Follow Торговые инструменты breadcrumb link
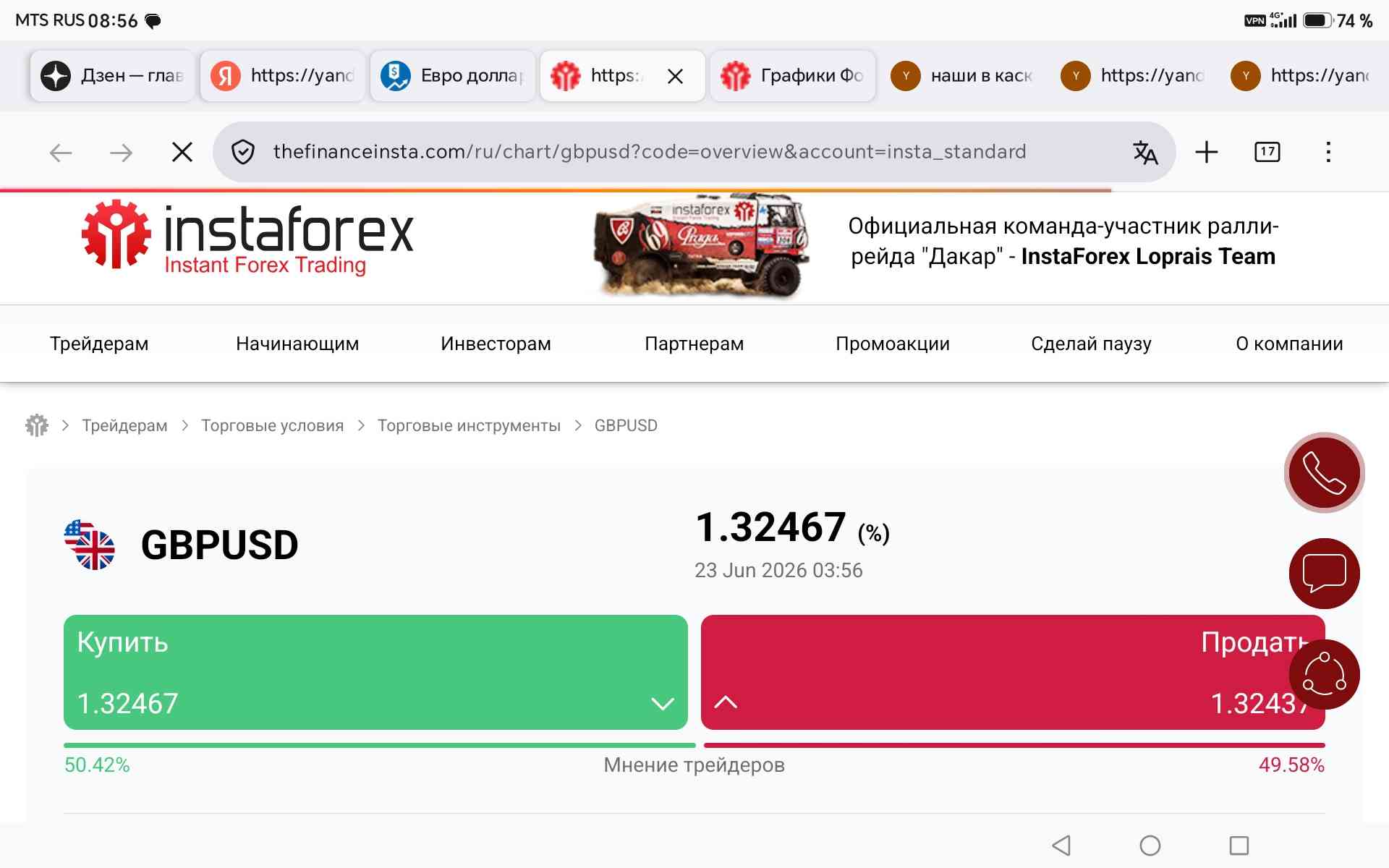Screen dimensions: 1389x868 point(469,425)
